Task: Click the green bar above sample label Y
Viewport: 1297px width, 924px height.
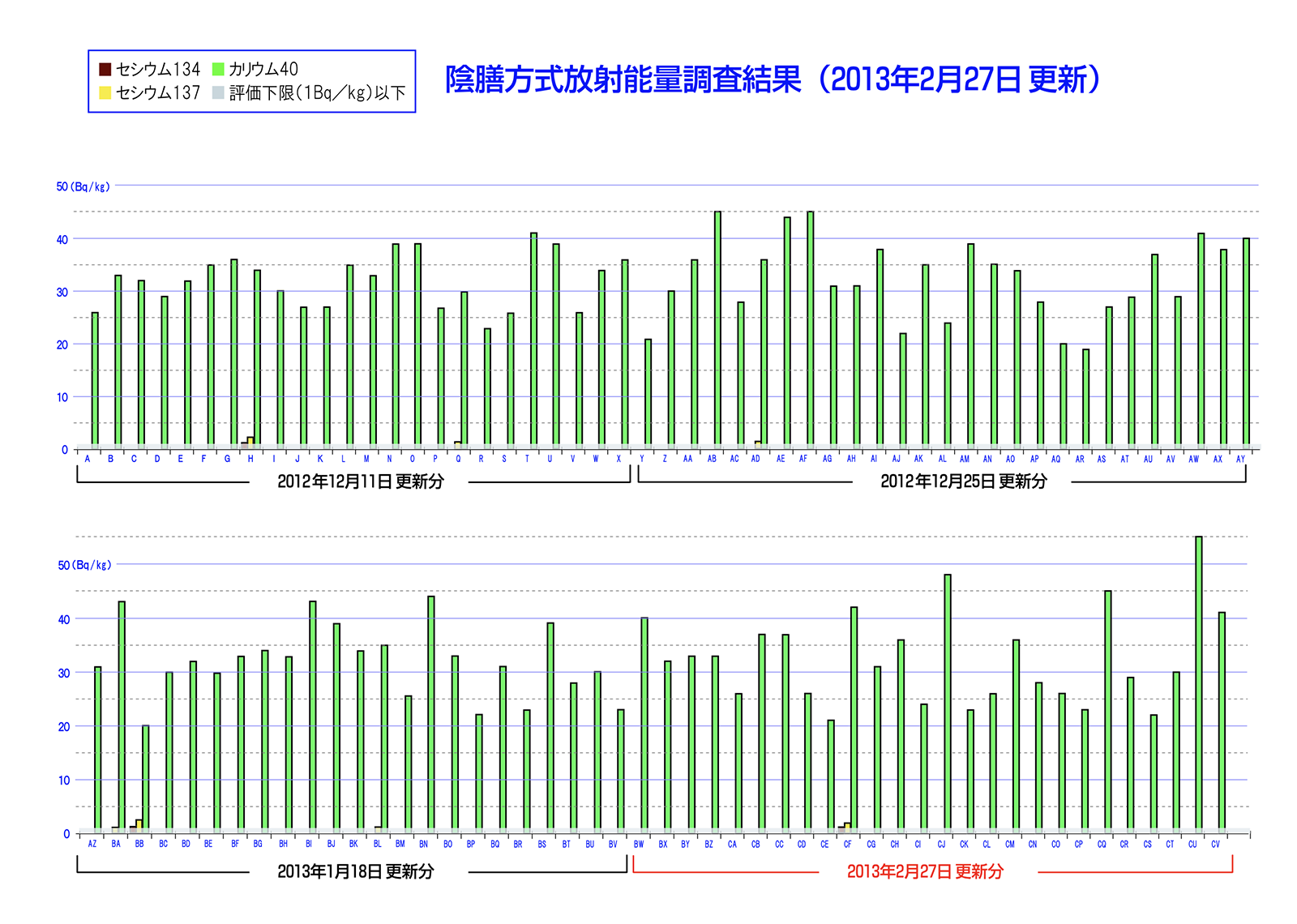Action: pyautogui.click(x=648, y=392)
